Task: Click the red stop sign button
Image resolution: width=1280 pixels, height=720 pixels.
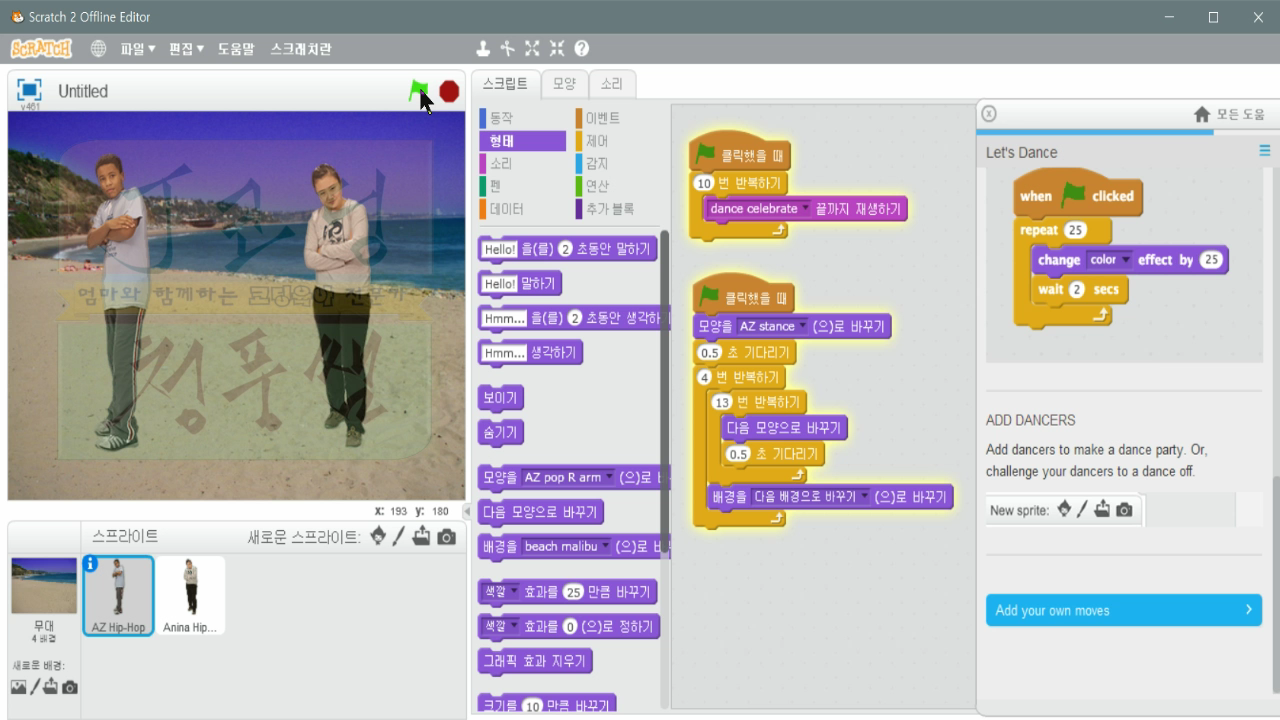Action: pyautogui.click(x=449, y=91)
